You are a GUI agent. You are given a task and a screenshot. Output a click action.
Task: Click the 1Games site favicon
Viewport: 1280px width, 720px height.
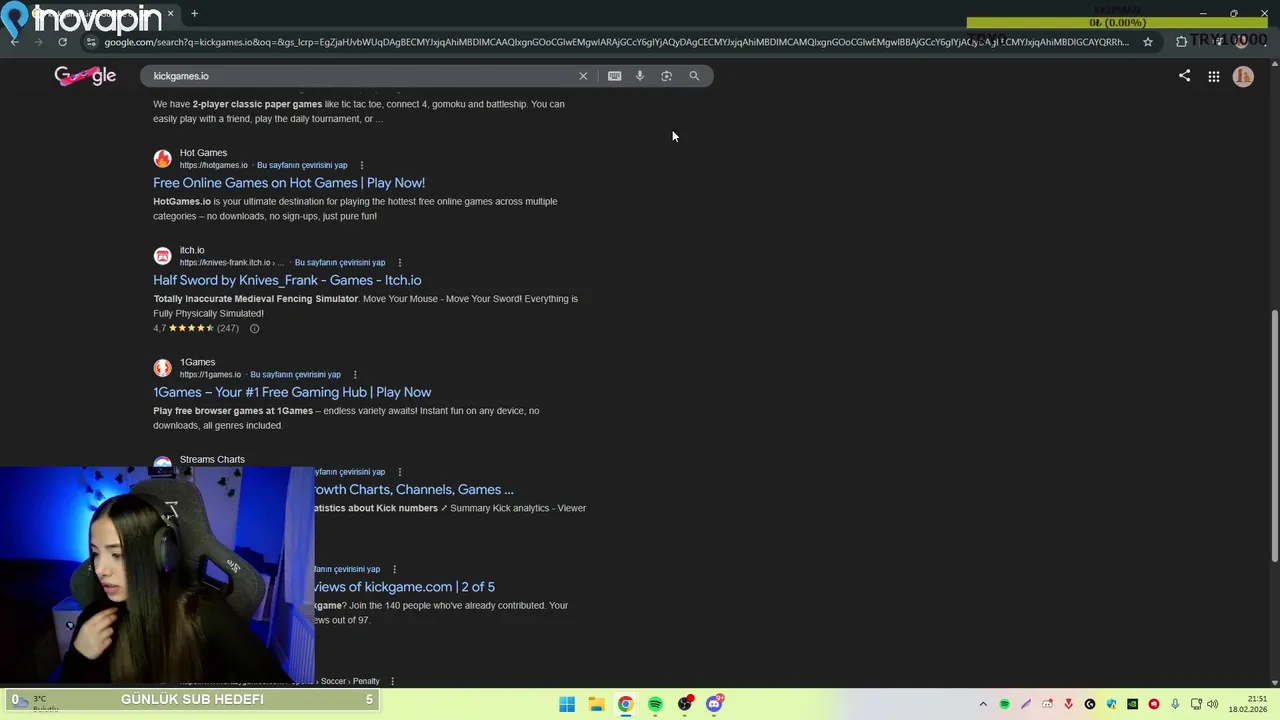(162, 368)
